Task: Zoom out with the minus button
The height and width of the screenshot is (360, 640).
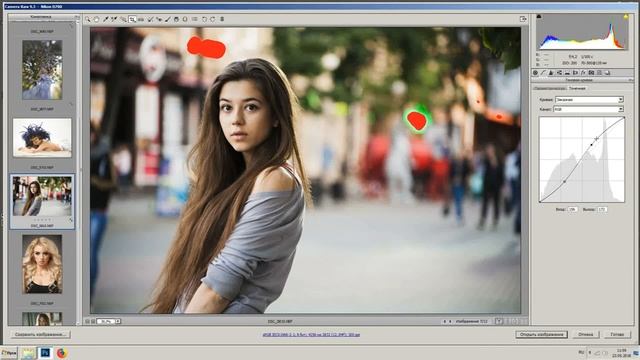Action: [x=87, y=322]
